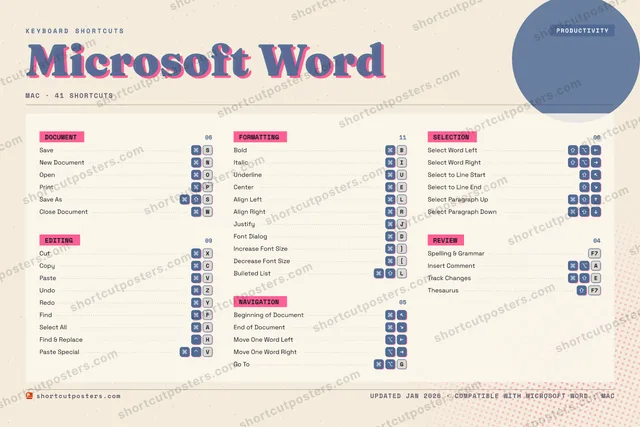This screenshot has width=640, height=427.
Task: Click the Command key beside Beginning of Document
Action: 390,315
